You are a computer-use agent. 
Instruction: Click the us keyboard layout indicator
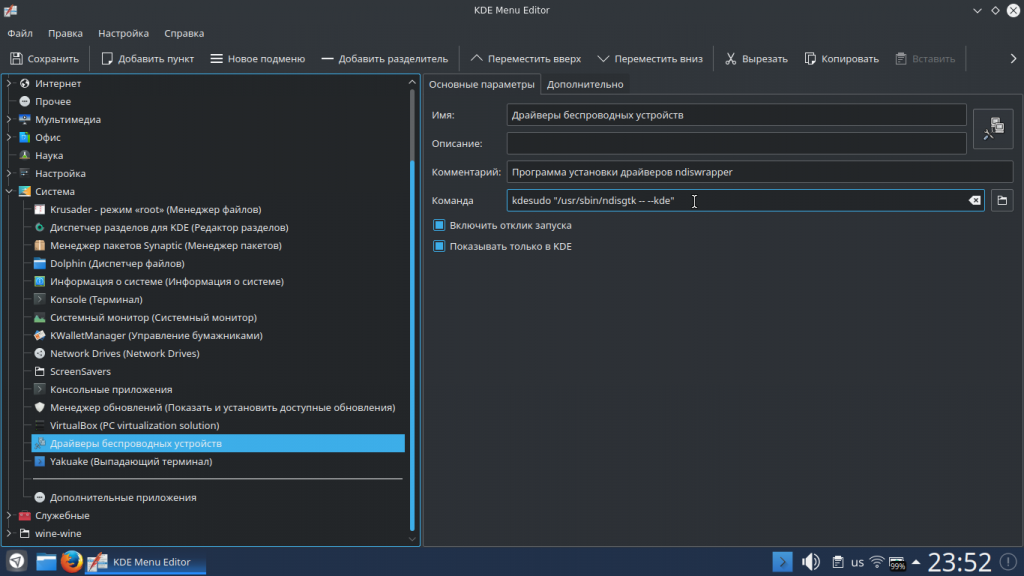[857, 562]
